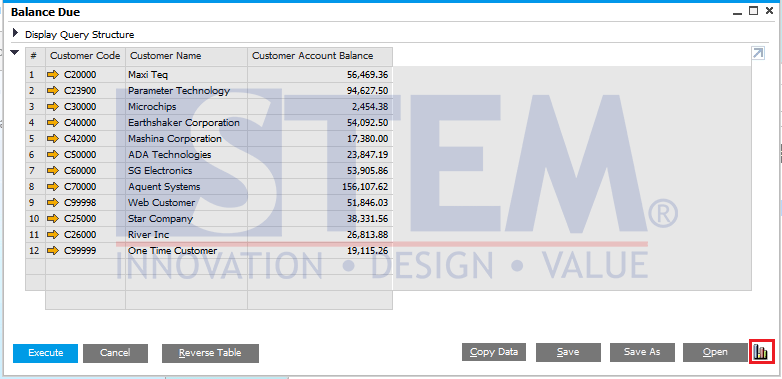Click balance value 19,115.26
This screenshot has width=782, height=379.
click(368, 250)
